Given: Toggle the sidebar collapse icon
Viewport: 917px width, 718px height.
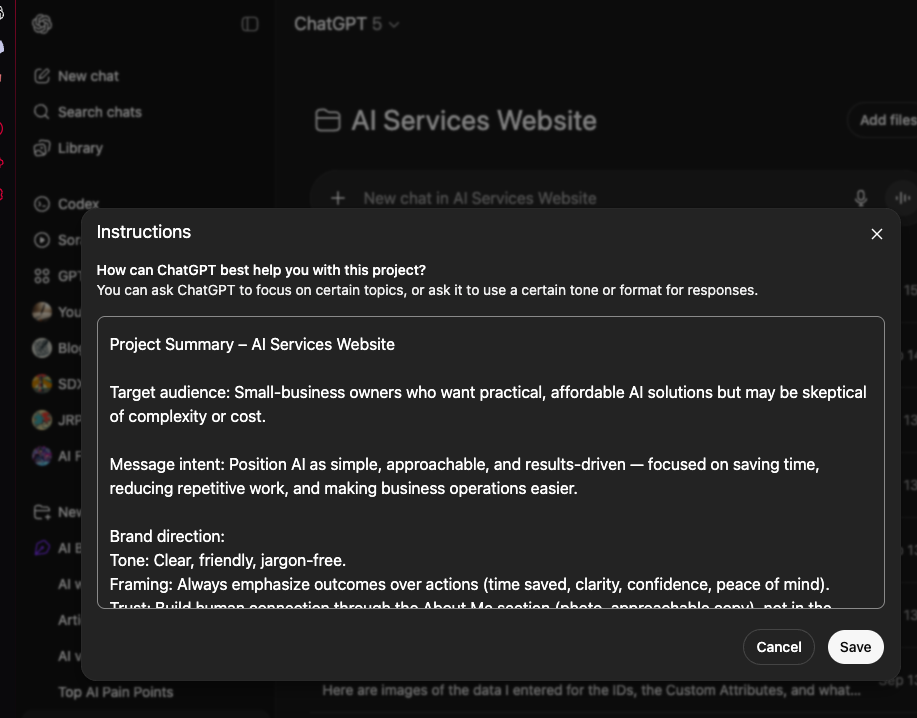Looking at the screenshot, I should pos(250,24).
